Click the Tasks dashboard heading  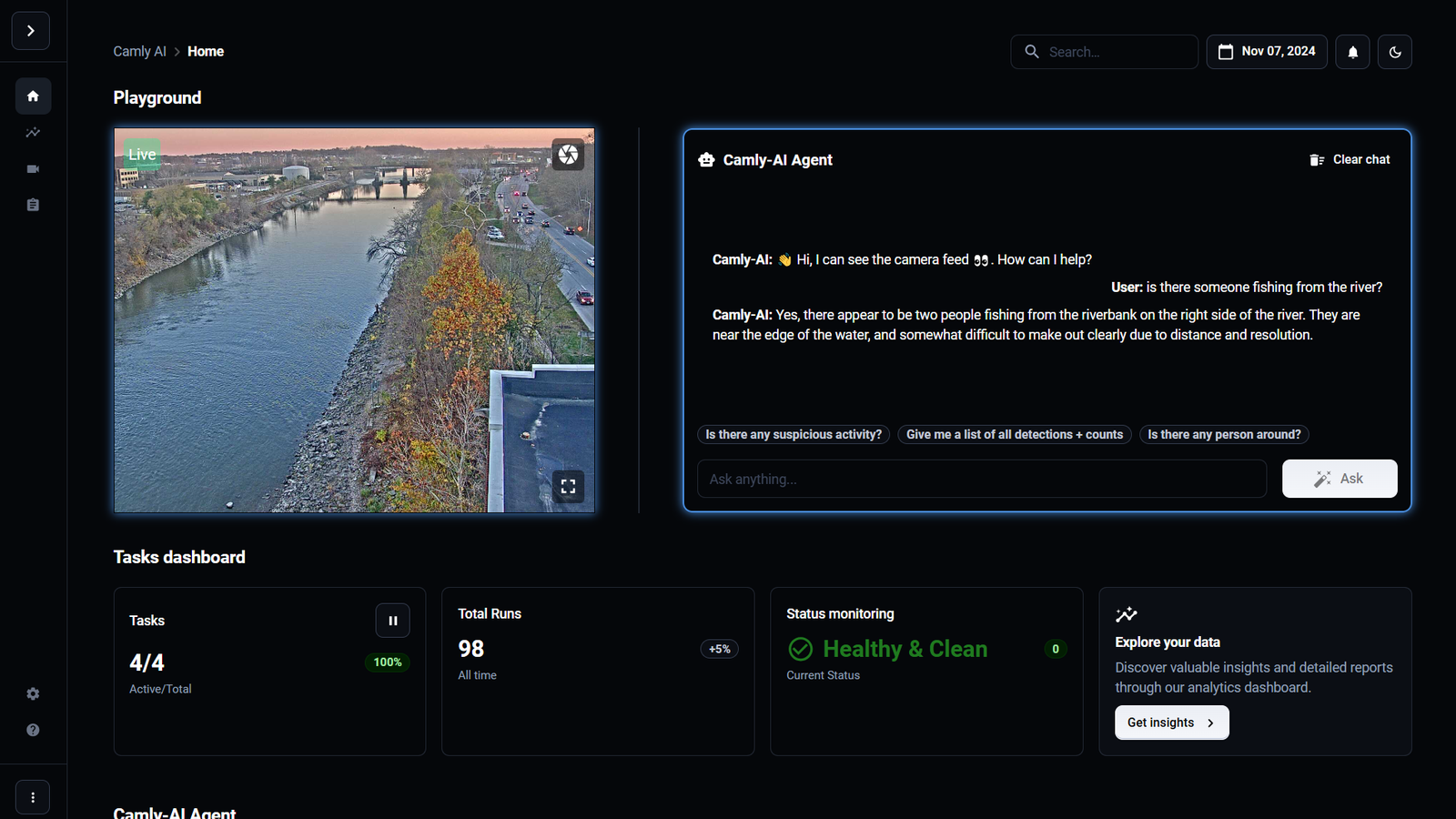179,557
